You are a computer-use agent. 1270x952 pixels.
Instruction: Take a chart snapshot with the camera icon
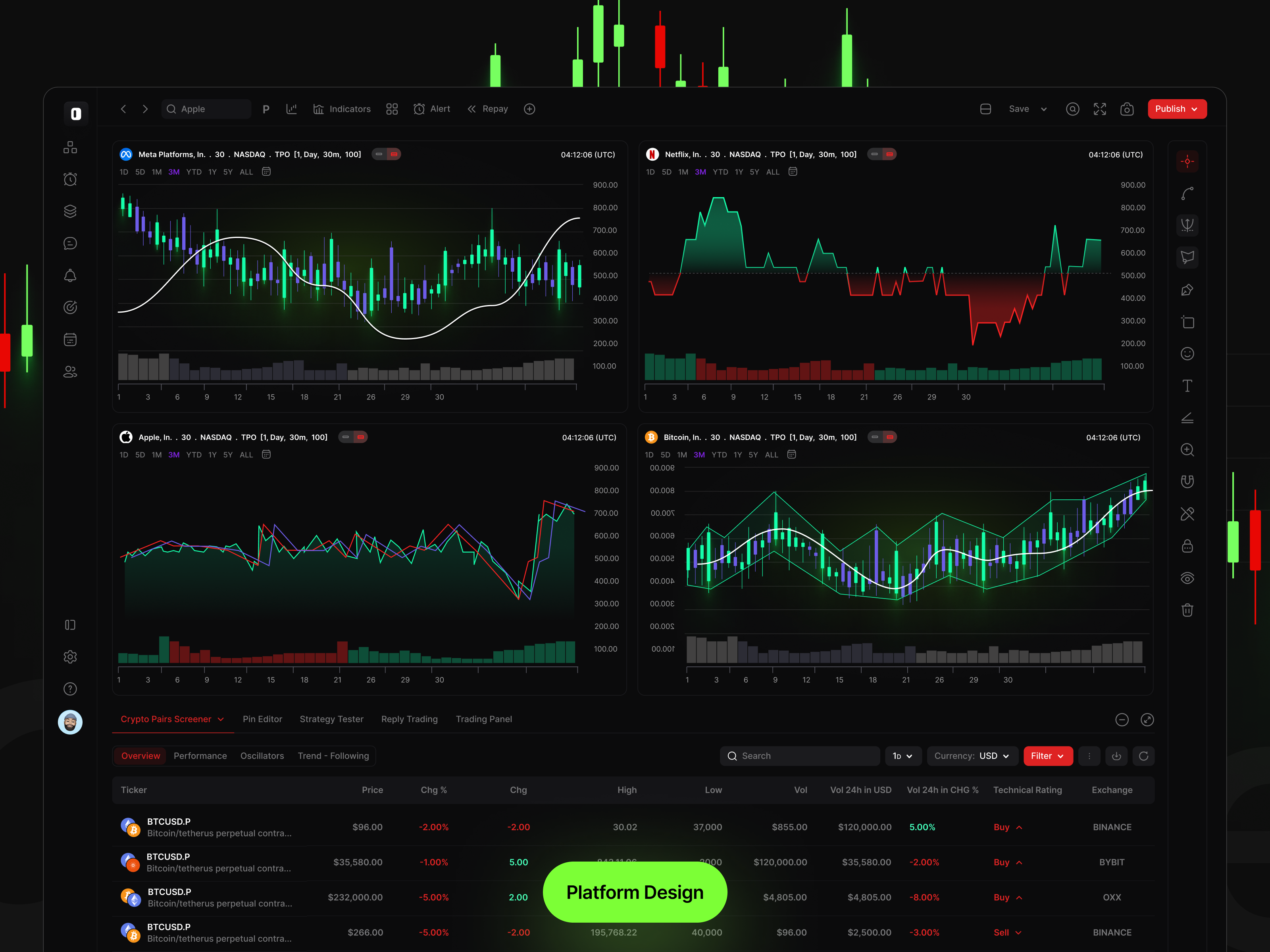pyautogui.click(x=1127, y=109)
